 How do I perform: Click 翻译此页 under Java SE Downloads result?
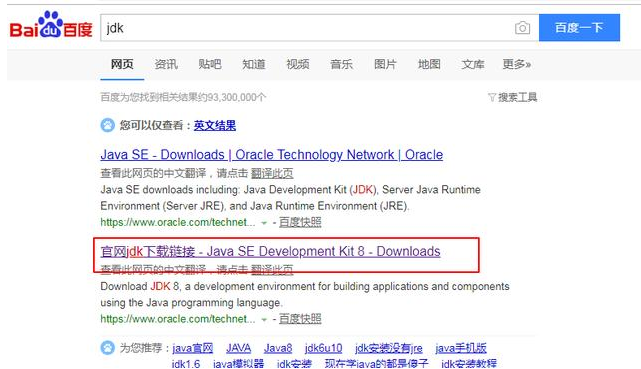pos(272,174)
